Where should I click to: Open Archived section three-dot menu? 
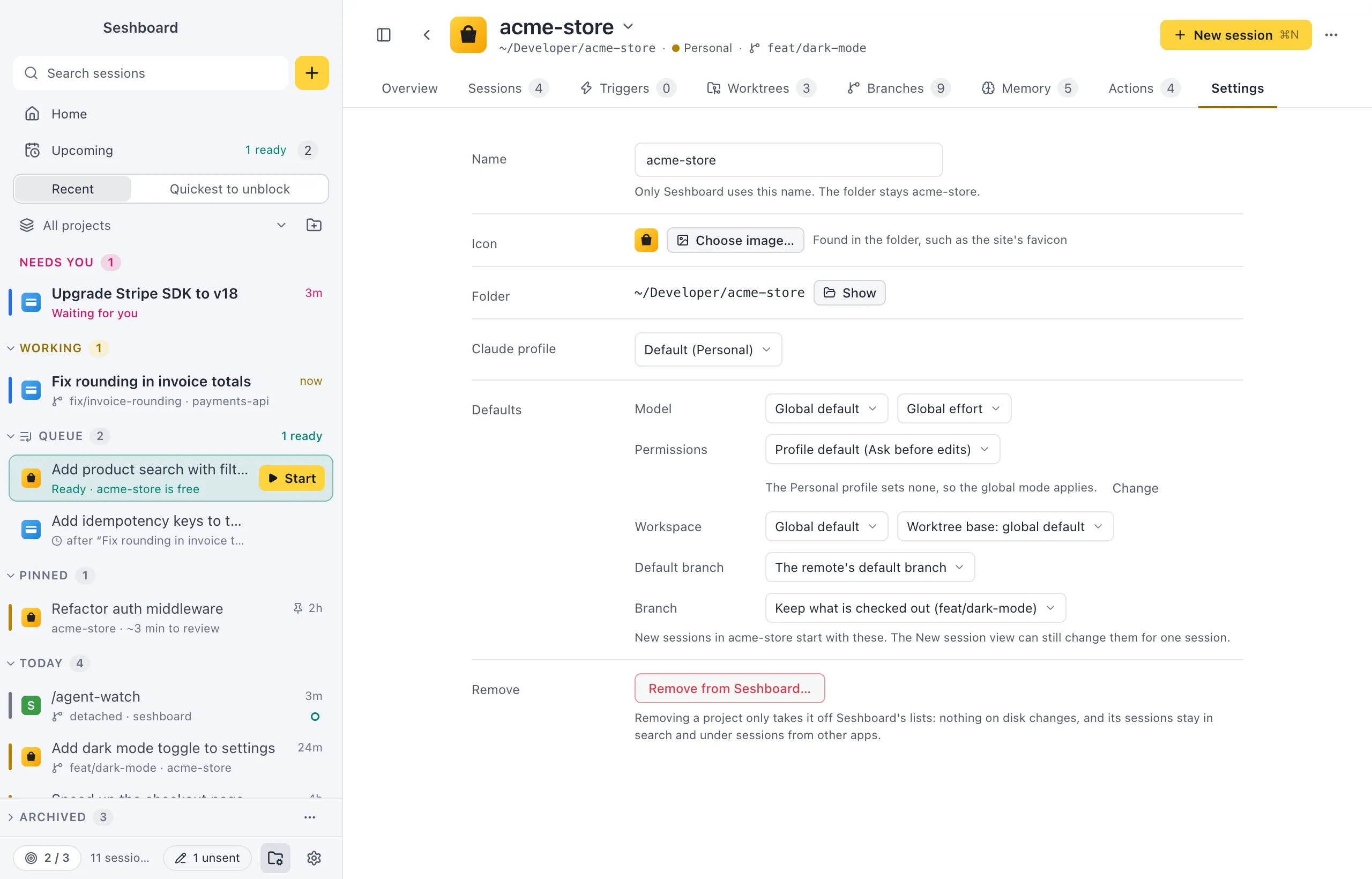(309, 817)
